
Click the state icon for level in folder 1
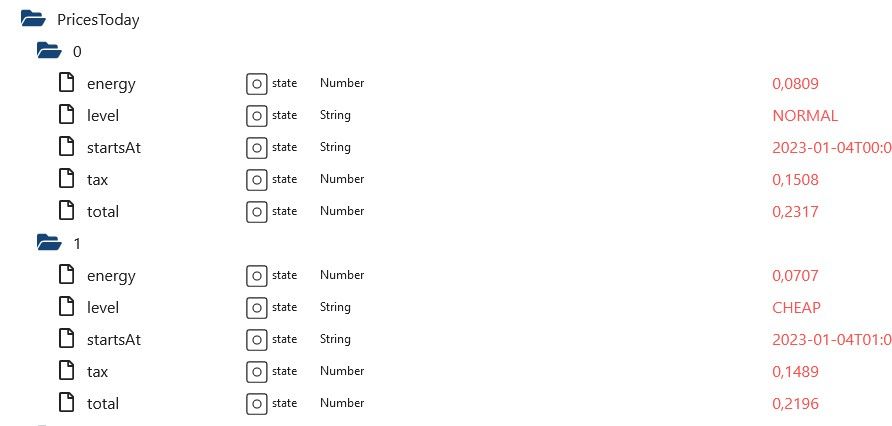[x=256, y=308]
